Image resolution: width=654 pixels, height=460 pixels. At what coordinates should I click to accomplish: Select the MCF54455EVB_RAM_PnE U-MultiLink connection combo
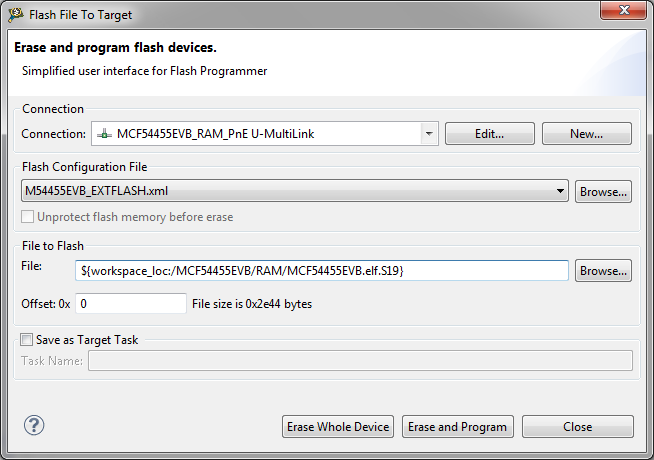(x=258, y=134)
